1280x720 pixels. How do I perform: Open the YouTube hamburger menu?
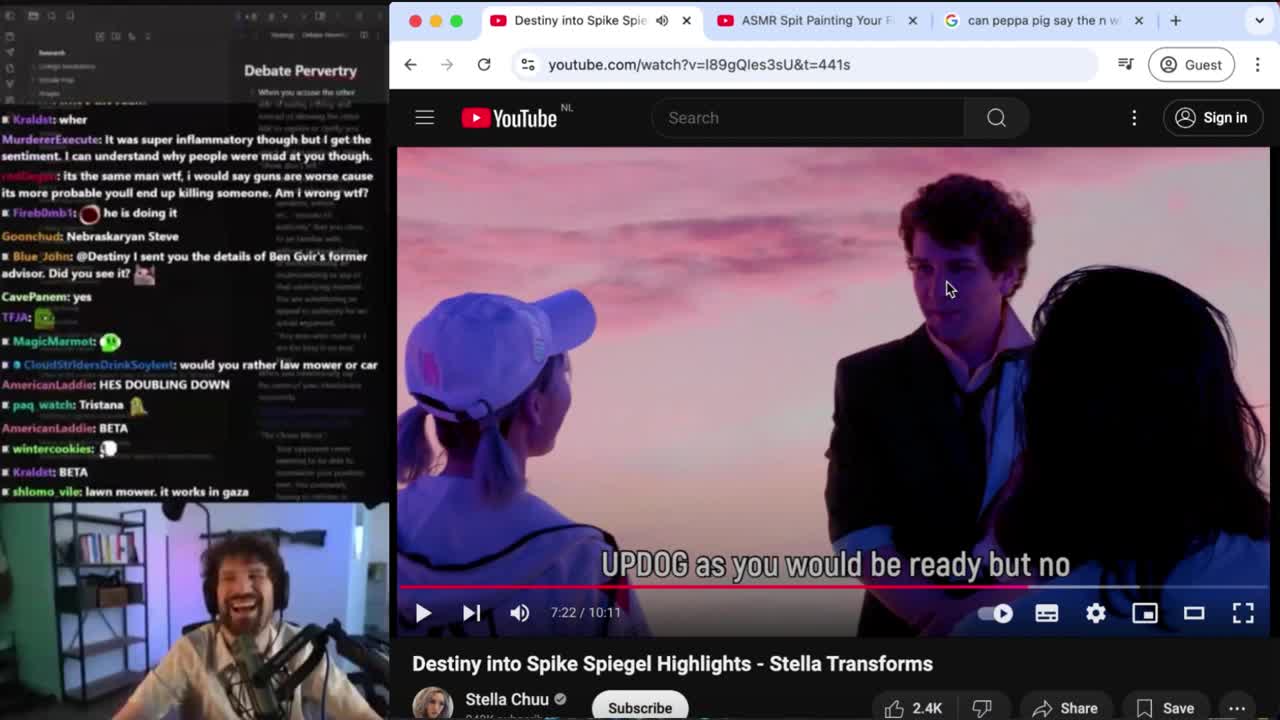click(424, 117)
